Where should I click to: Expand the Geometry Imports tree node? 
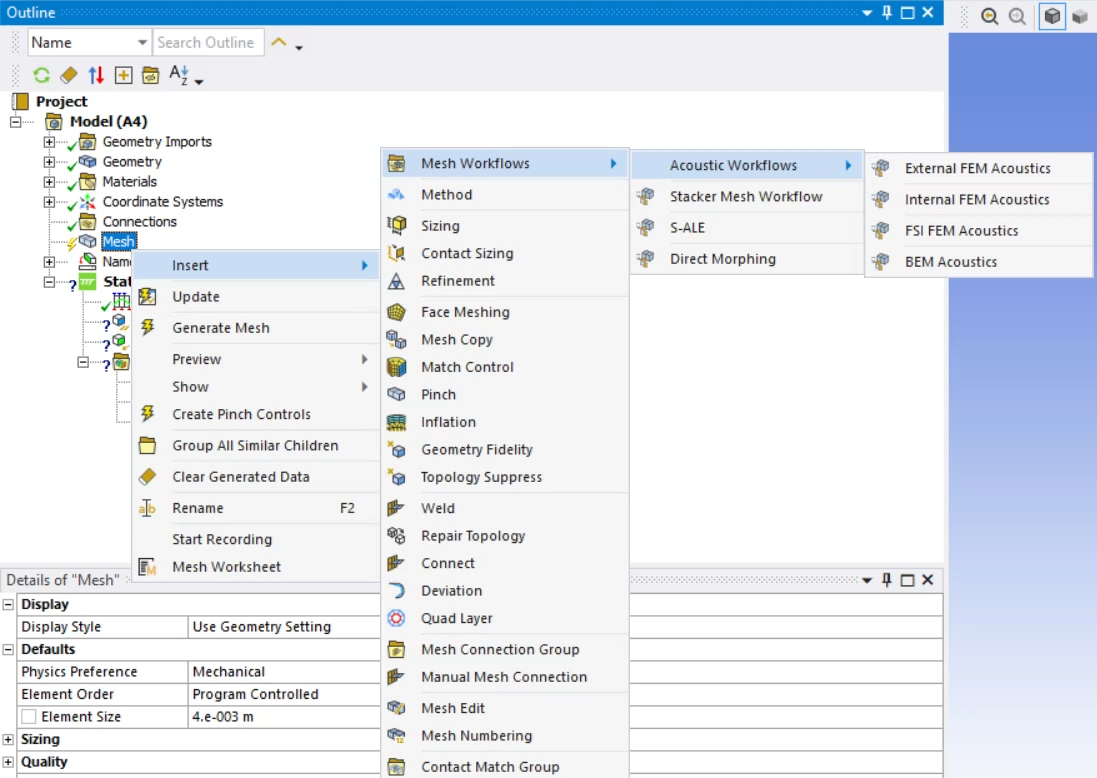(x=49, y=142)
